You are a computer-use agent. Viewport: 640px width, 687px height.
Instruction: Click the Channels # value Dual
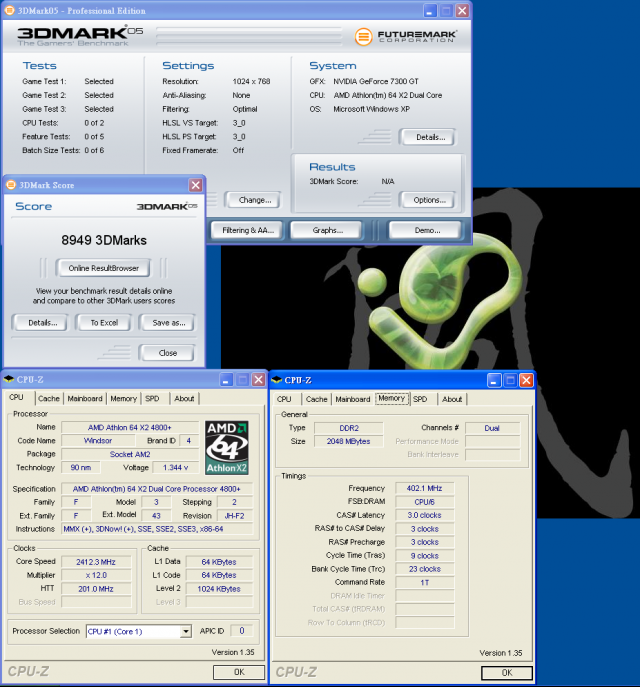tap(492, 428)
